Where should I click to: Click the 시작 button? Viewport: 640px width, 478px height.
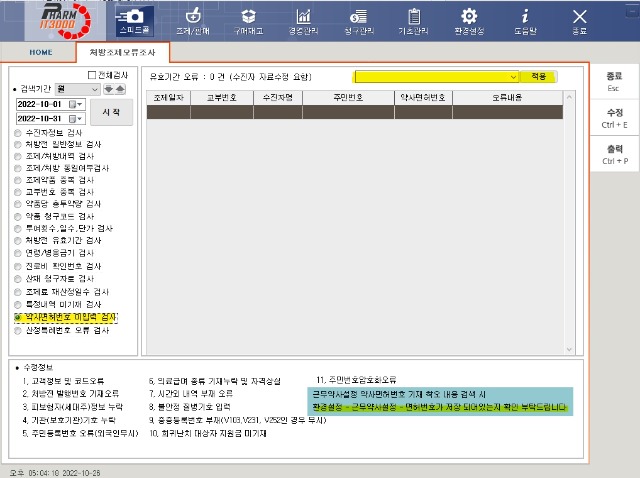point(111,112)
